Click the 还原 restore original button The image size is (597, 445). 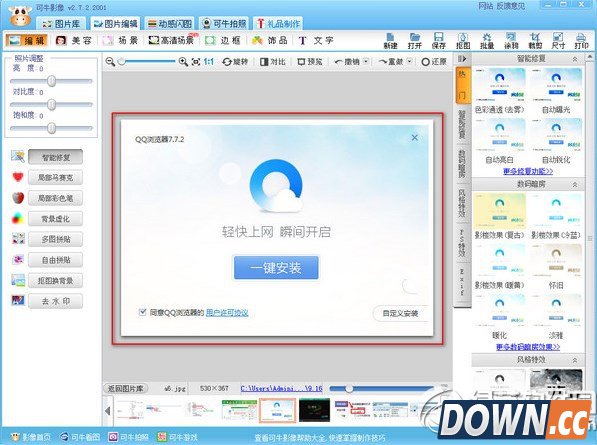pos(434,62)
